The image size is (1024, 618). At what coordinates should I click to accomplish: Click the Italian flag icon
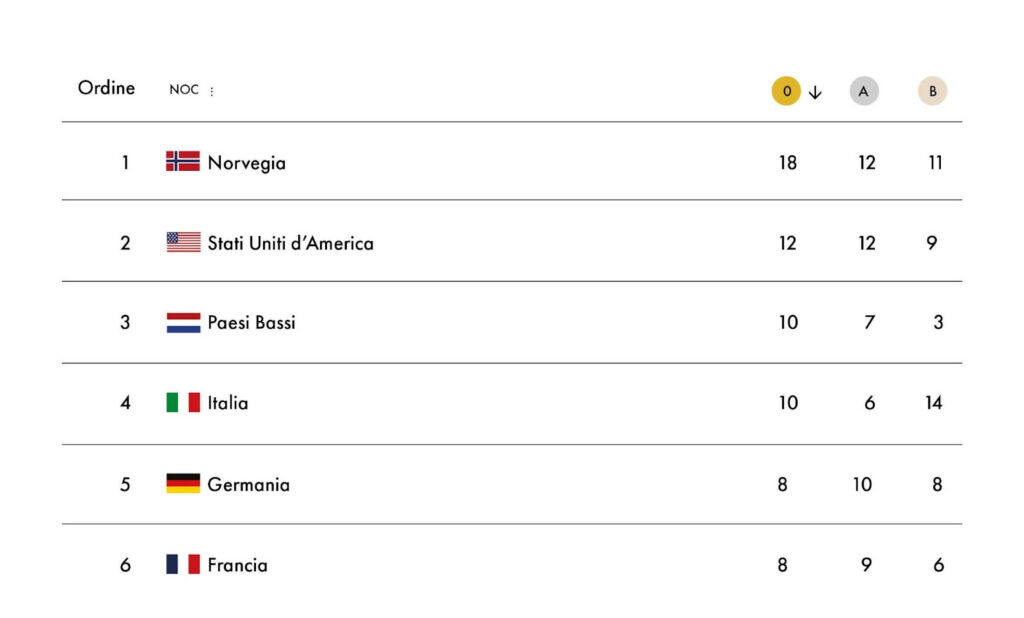click(183, 403)
